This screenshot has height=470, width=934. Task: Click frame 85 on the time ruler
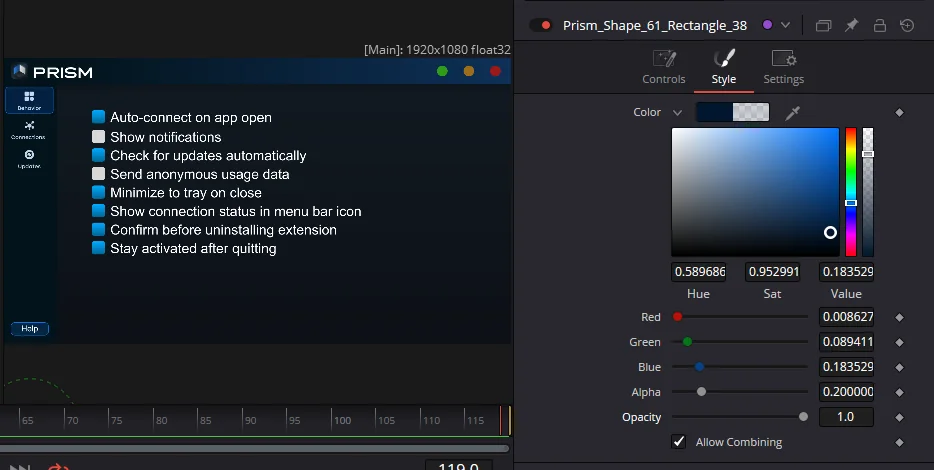tap(206, 421)
